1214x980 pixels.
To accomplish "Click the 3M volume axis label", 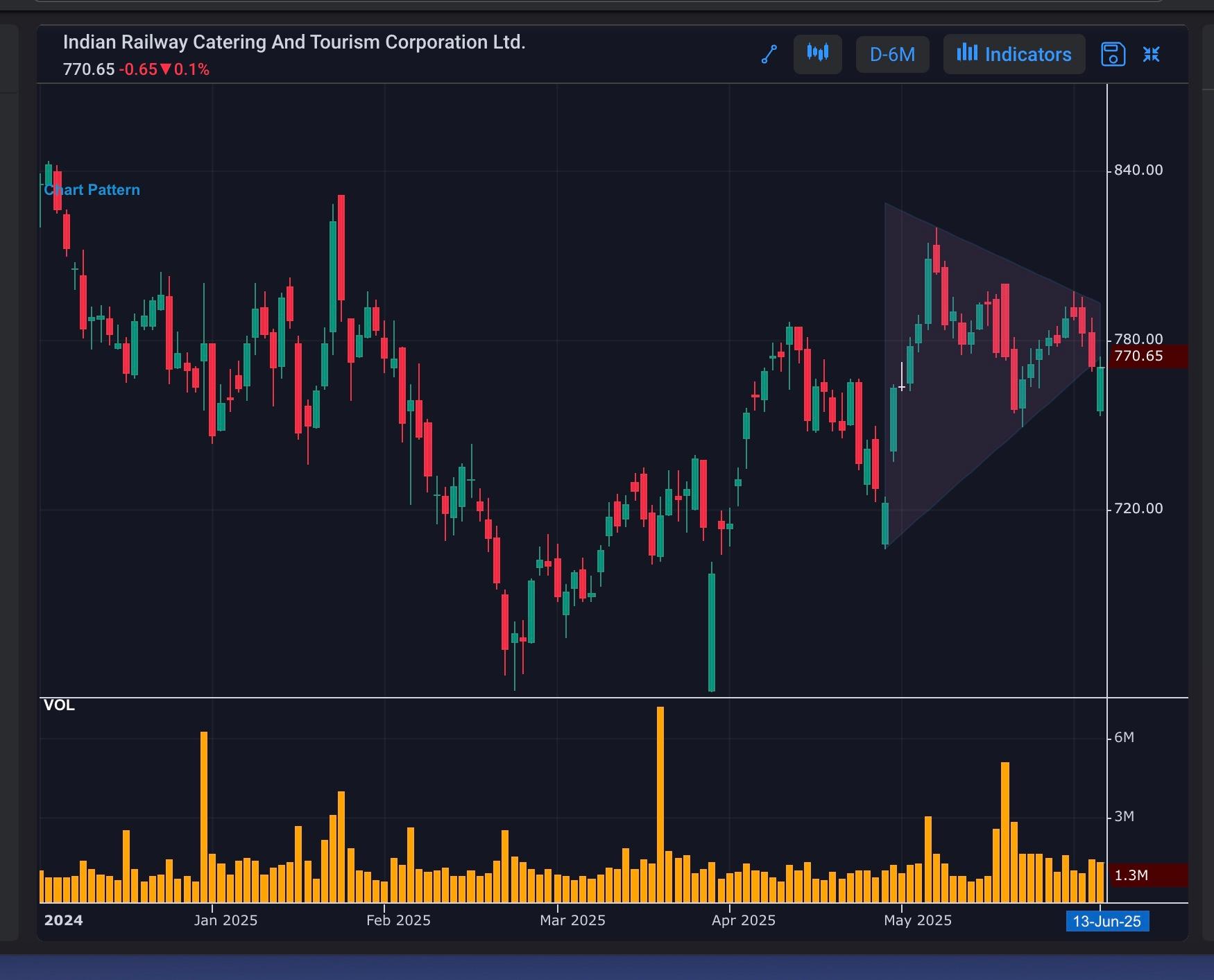I will click(1125, 816).
